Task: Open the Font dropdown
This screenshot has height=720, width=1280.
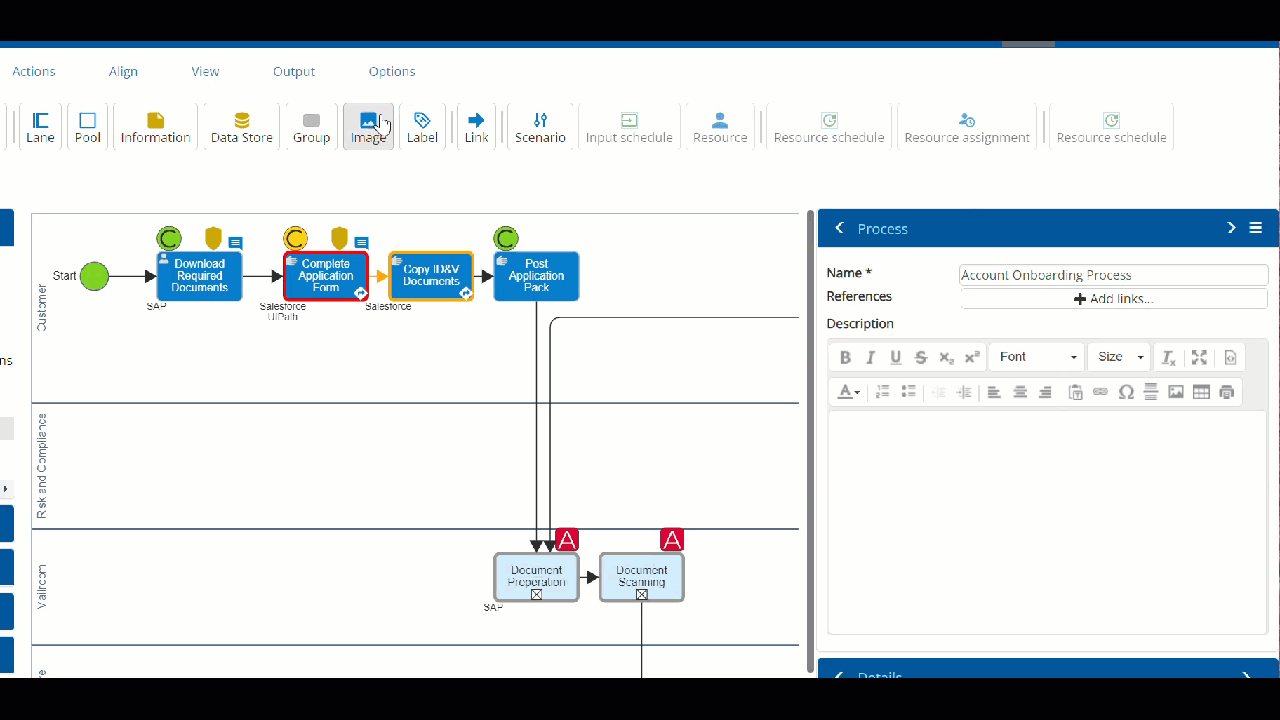Action: 1037,357
